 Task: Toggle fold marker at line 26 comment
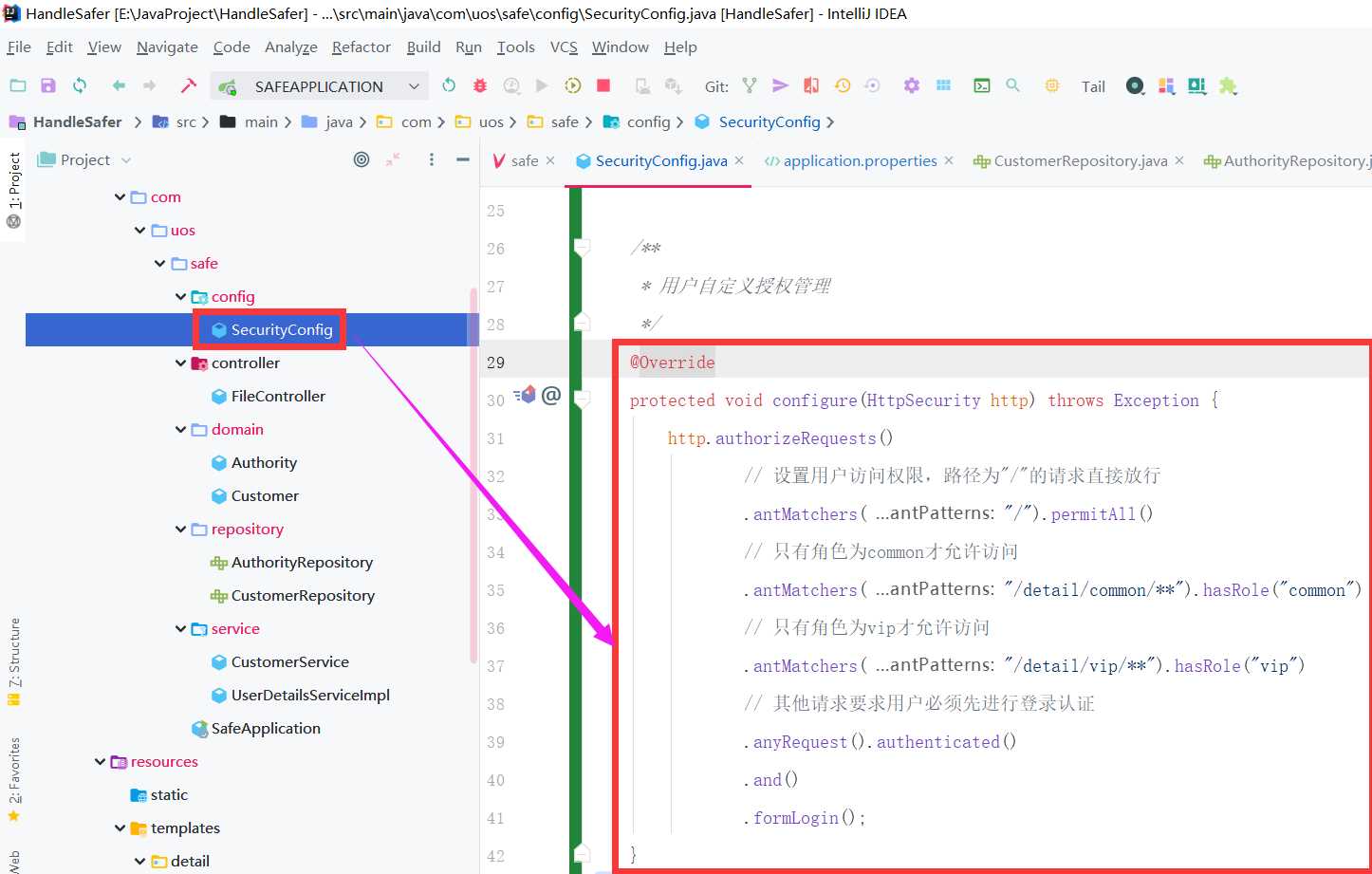click(x=583, y=248)
